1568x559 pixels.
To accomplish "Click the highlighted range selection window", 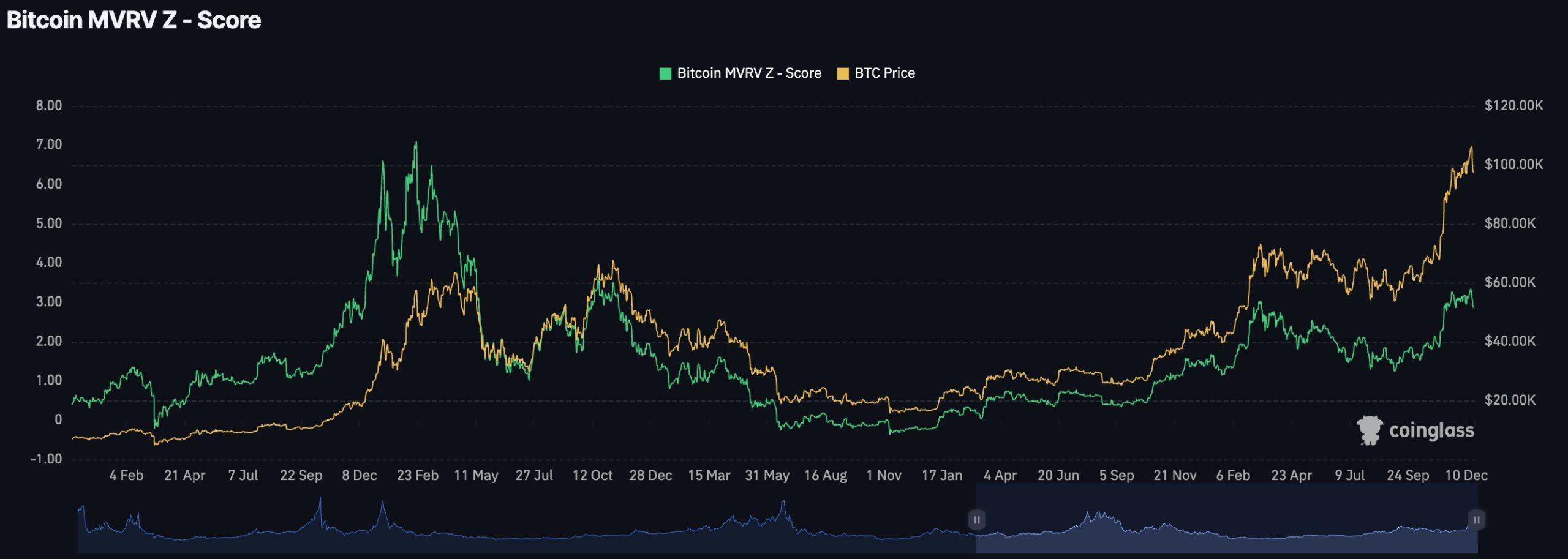I will (1227, 519).
